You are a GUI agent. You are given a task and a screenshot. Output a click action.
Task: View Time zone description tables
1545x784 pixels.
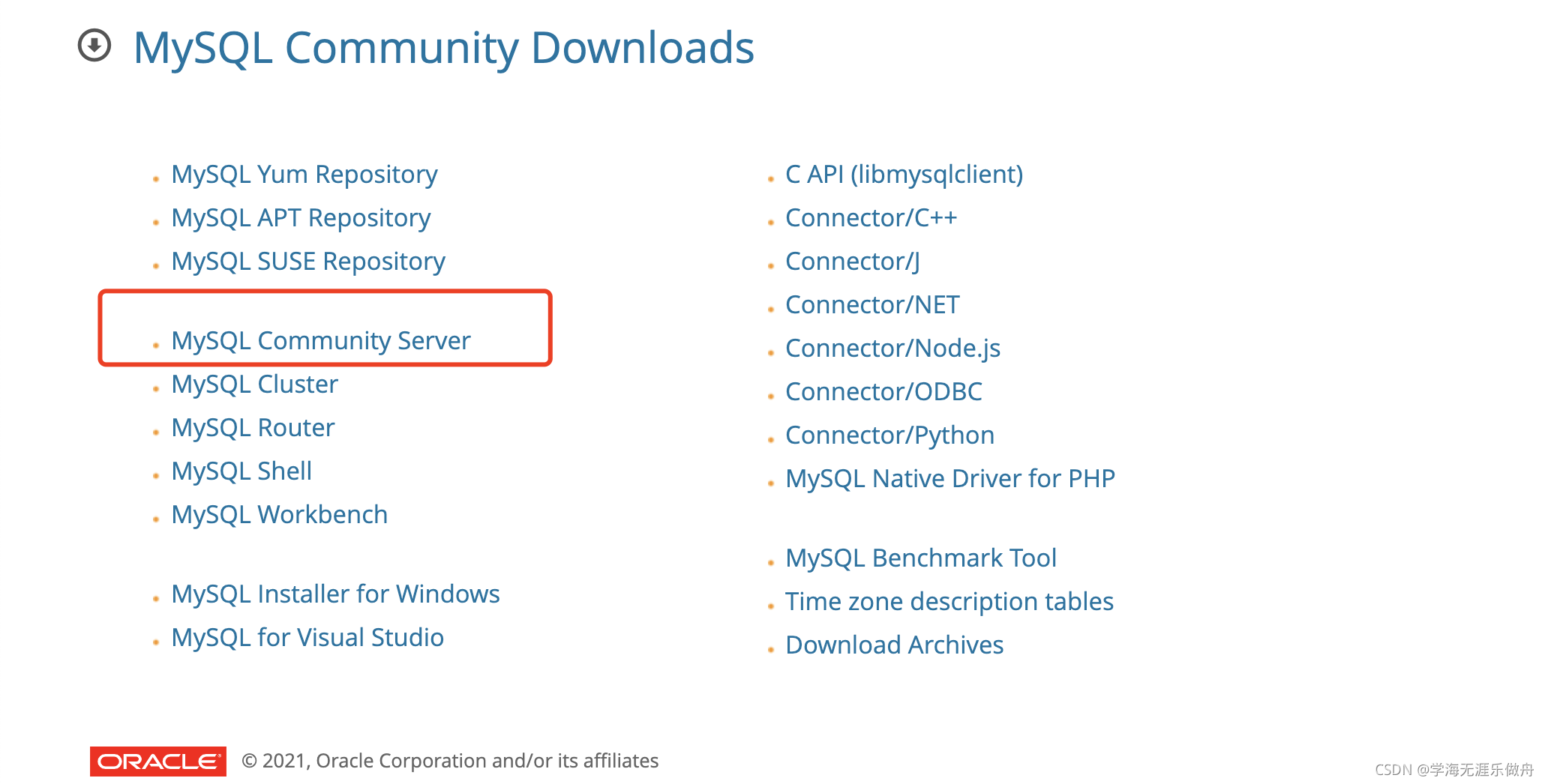point(949,602)
